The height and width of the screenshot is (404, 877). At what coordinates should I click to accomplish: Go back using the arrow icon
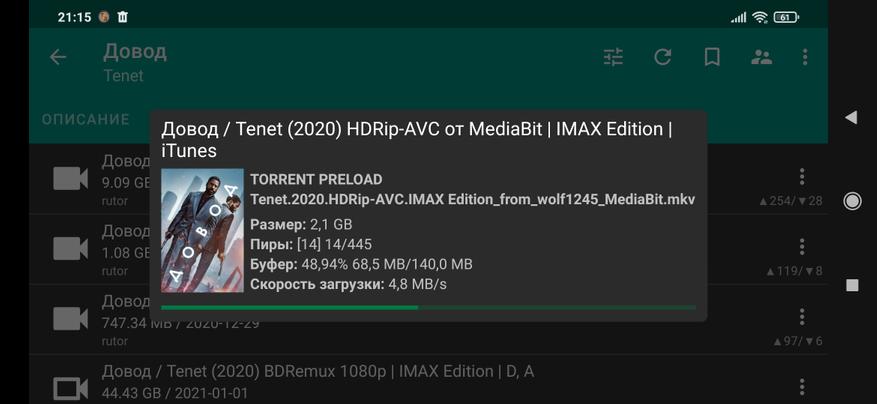[58, 57]
